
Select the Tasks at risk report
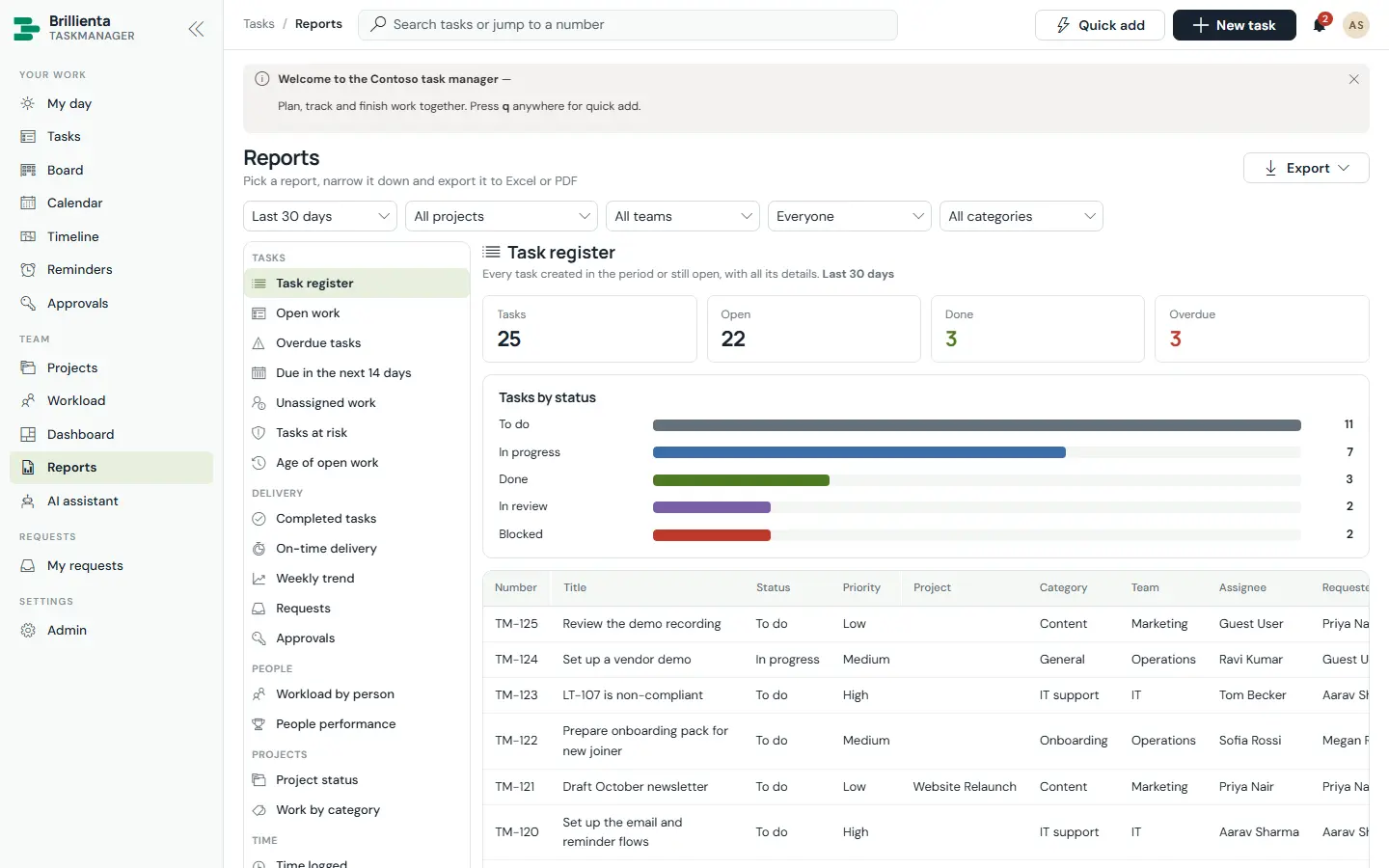coord(357,432)
